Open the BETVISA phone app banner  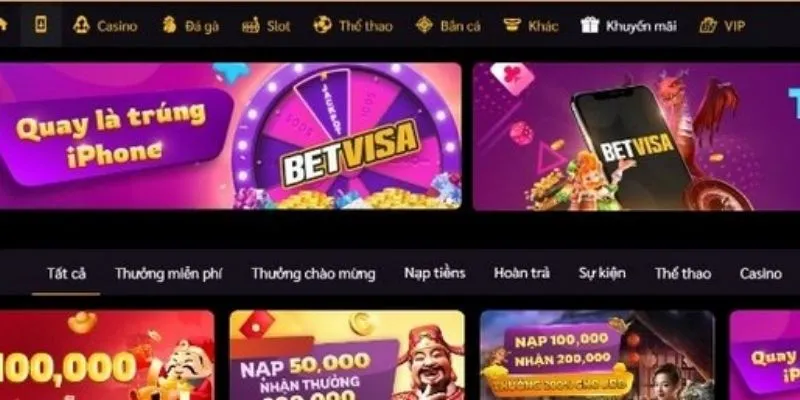coord(636,136)
